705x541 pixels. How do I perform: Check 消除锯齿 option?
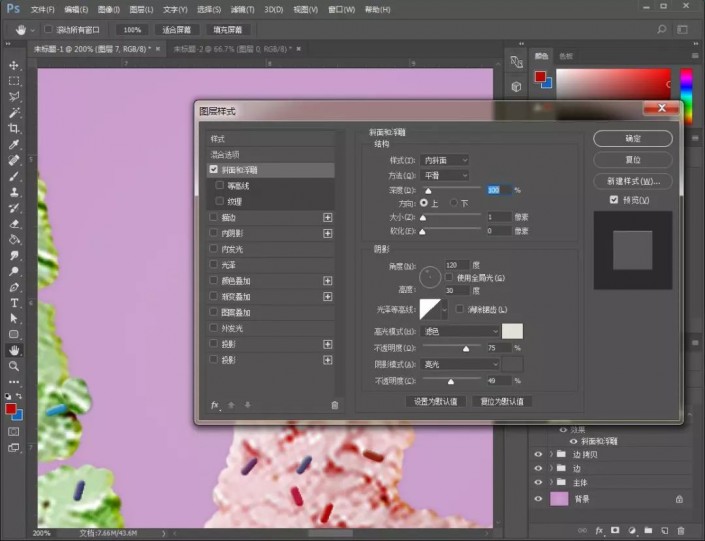pyautogui.click(x=460, y=309)
